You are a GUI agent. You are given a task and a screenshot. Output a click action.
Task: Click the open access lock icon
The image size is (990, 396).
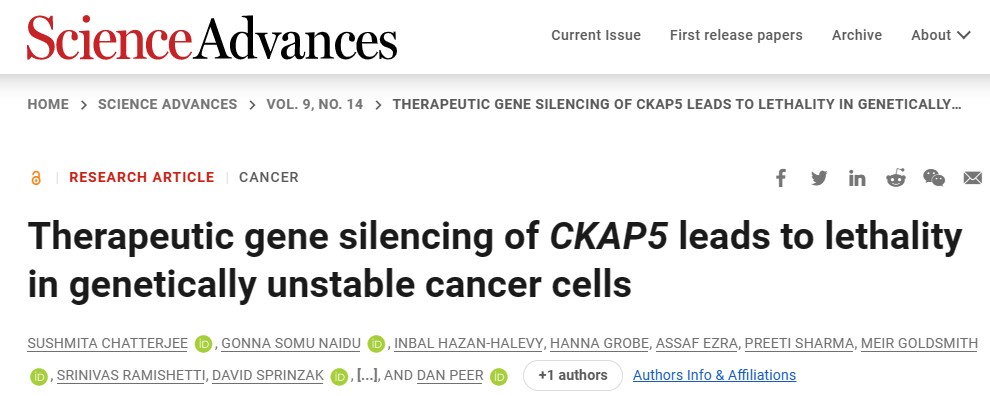[x=36, y=178]
